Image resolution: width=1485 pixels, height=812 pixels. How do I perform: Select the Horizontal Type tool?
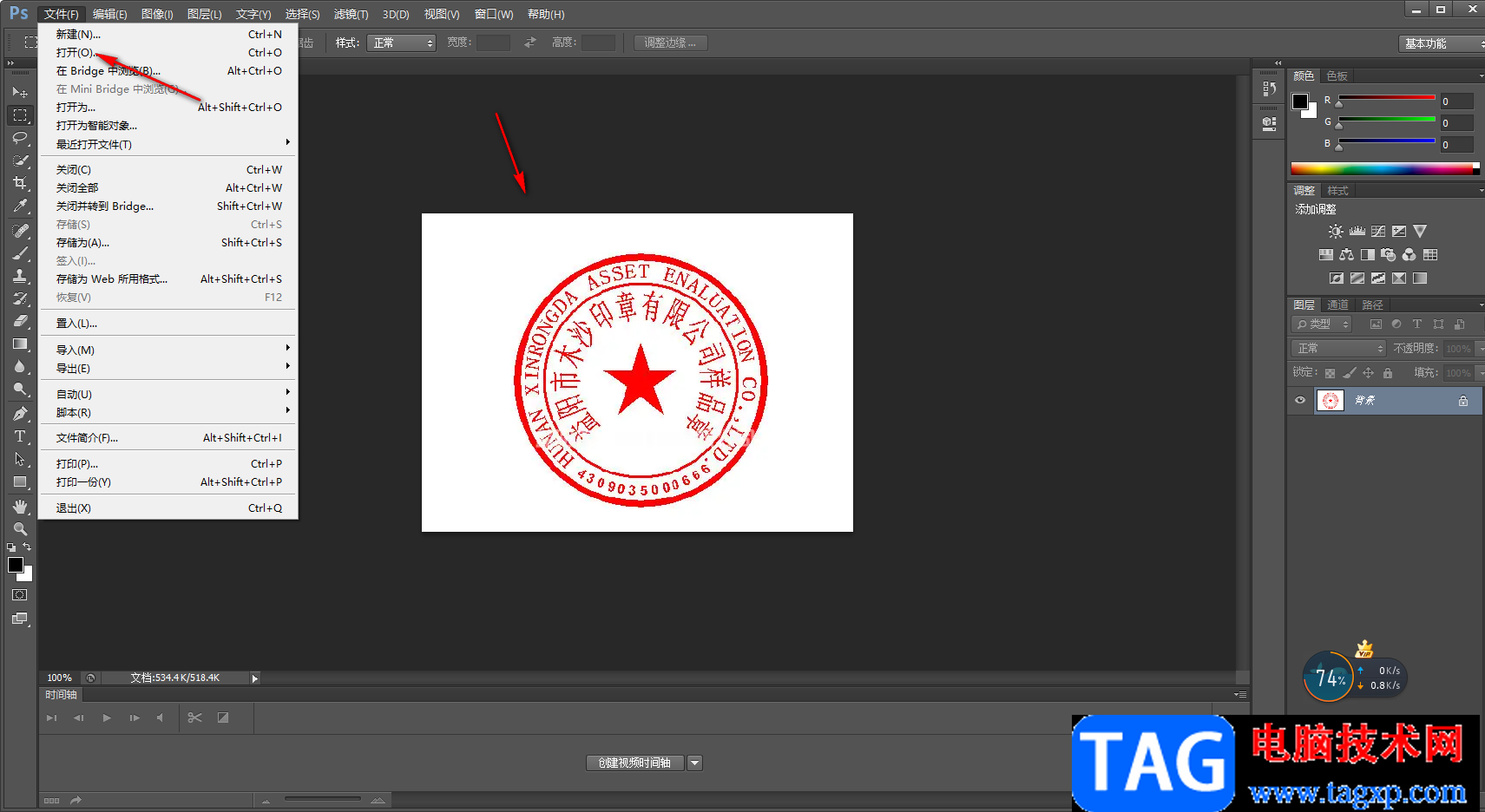tap(20, 436)
